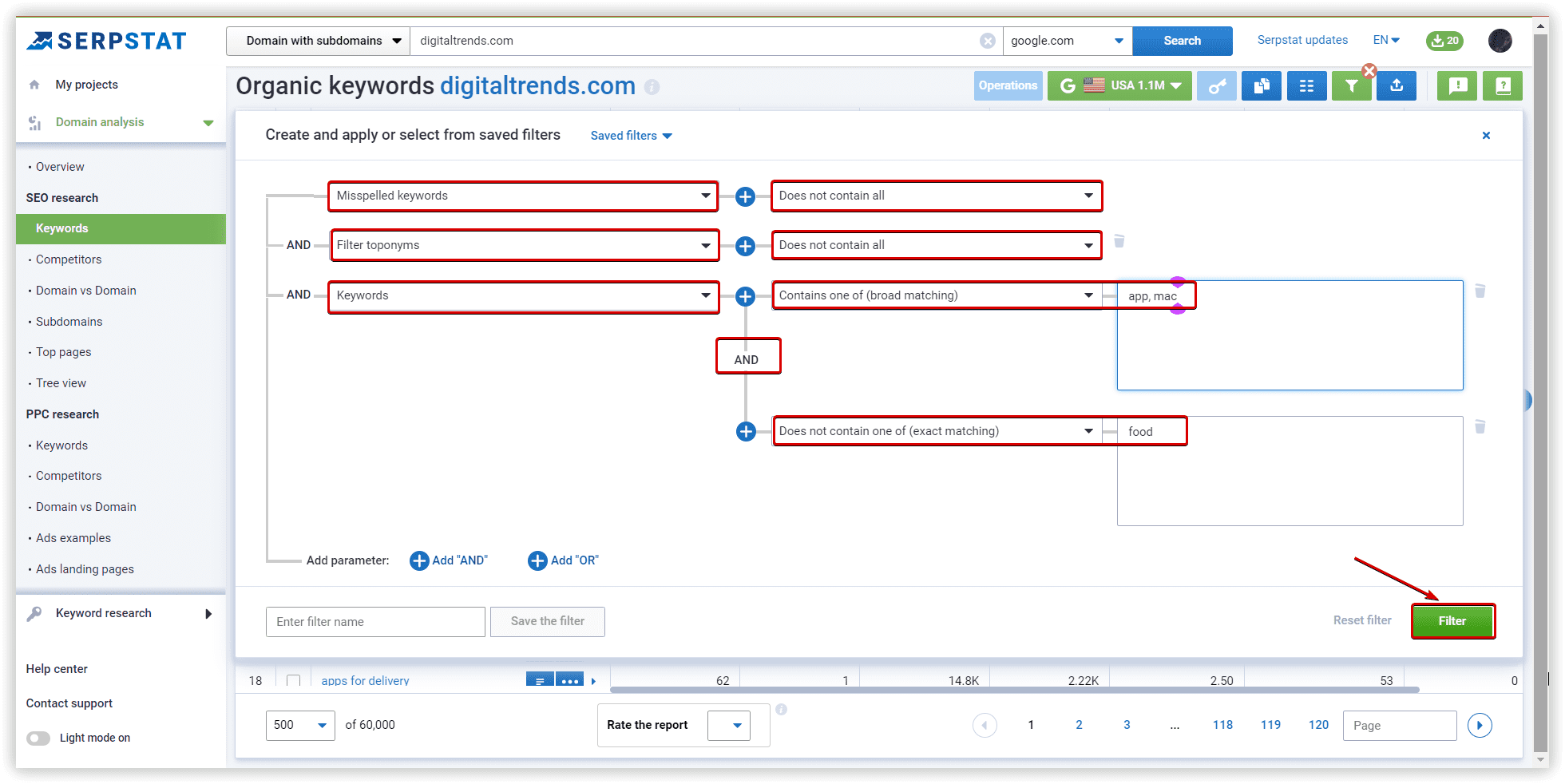Click the Serpstat logo
Viewport: 1565px width, 784px height.
[x=106, y=41]
